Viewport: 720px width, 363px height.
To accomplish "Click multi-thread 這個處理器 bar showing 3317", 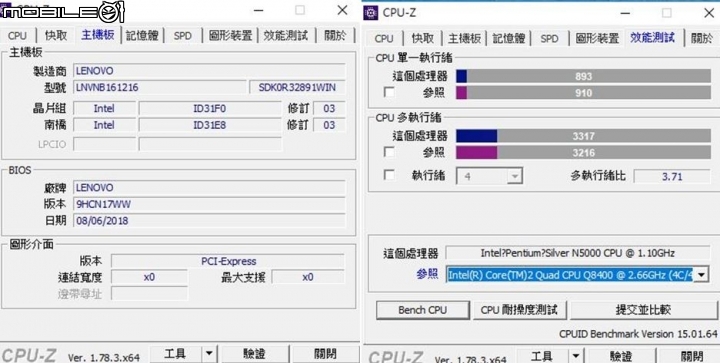I will pos(583,136).
